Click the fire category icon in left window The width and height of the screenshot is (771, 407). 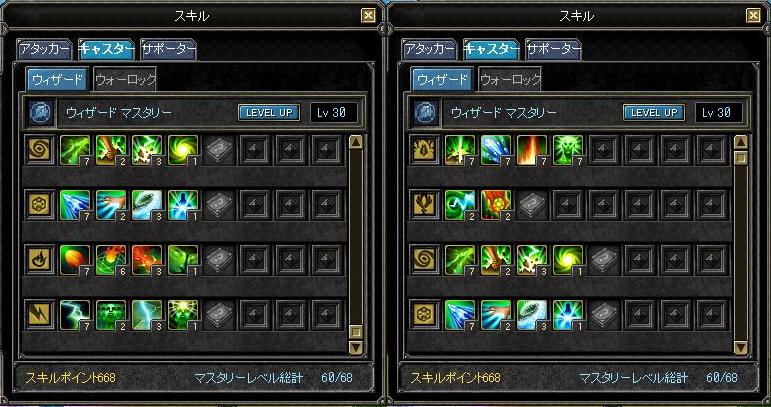click(39, 260)
